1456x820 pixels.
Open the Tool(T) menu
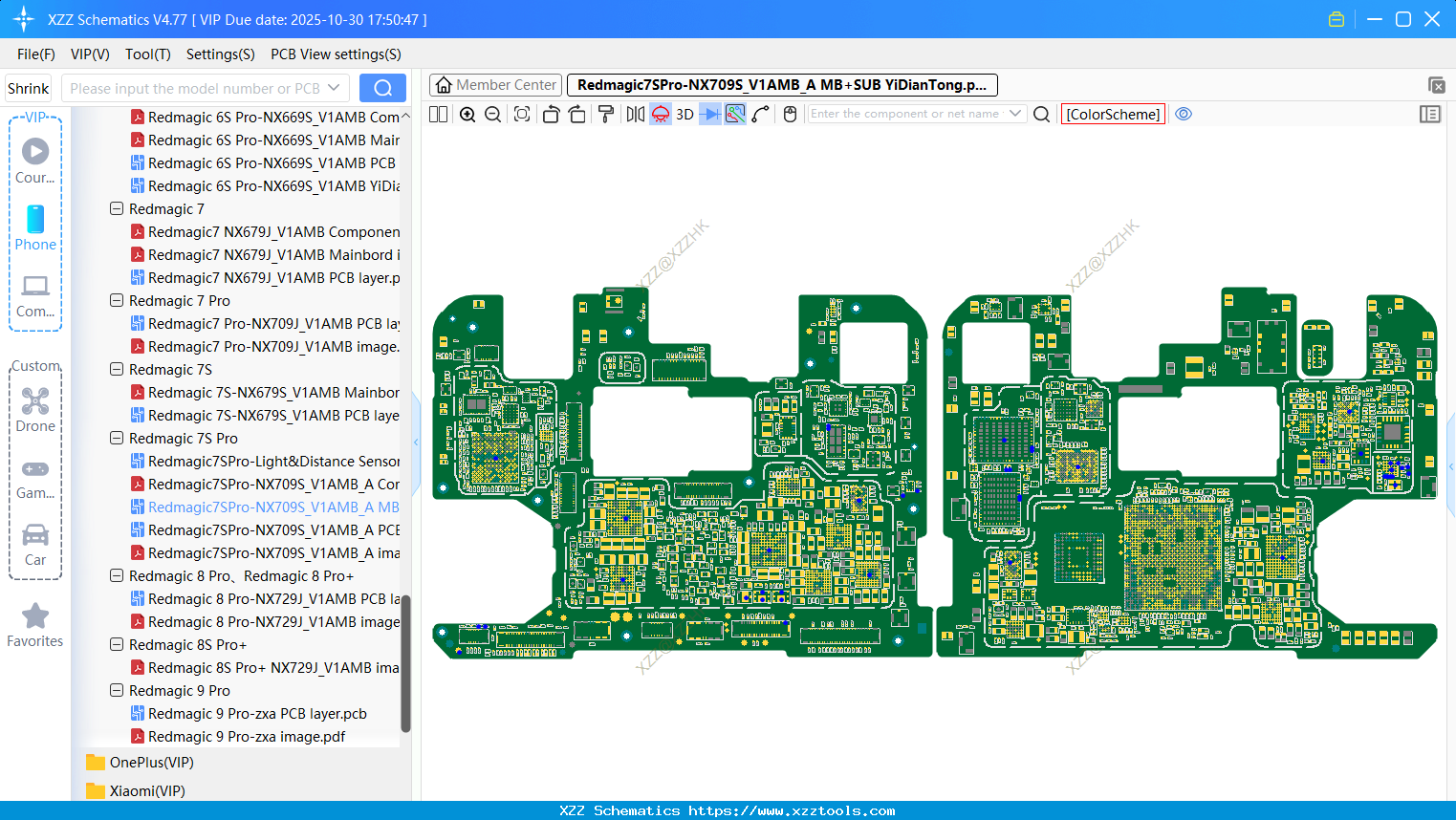pyautogui.click(x=147, y=54)
